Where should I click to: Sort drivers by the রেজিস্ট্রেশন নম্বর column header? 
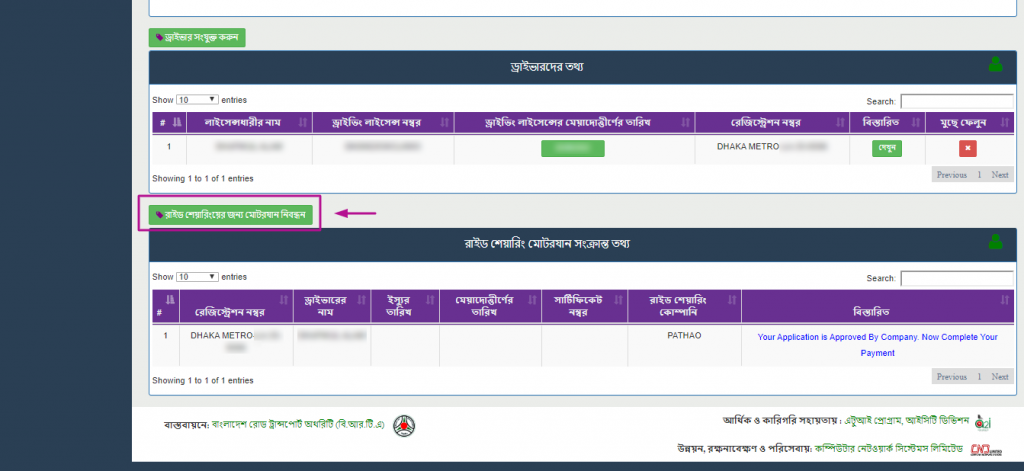coord(770,122)
